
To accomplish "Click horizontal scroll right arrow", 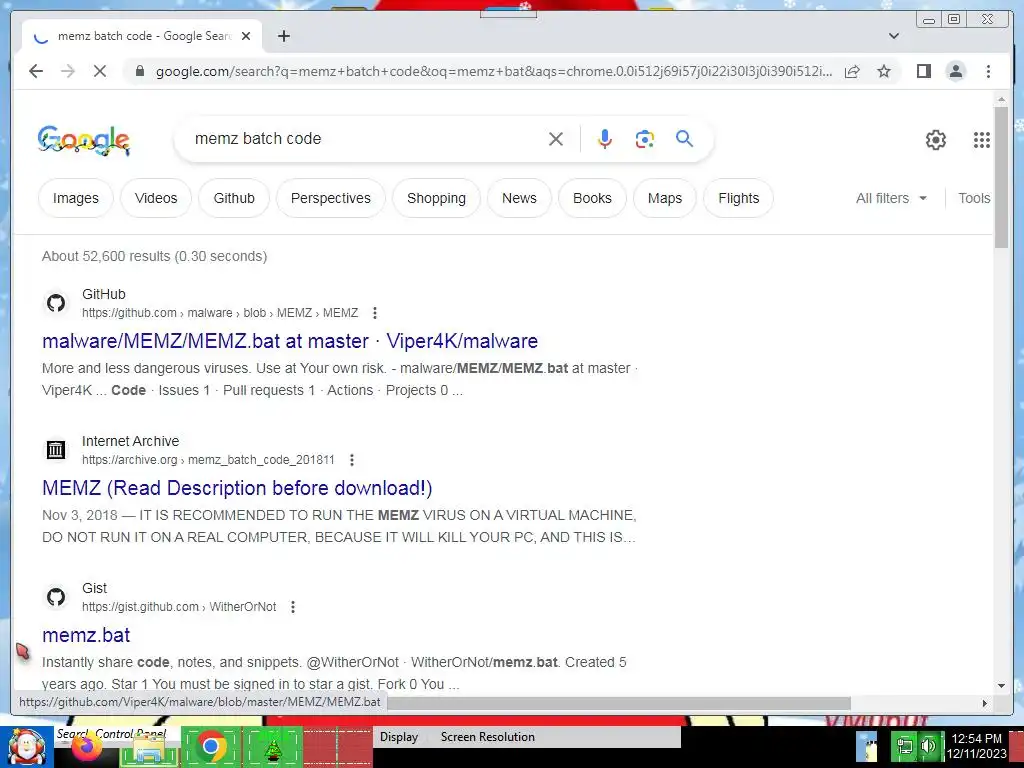I will (x=985, y=703).
